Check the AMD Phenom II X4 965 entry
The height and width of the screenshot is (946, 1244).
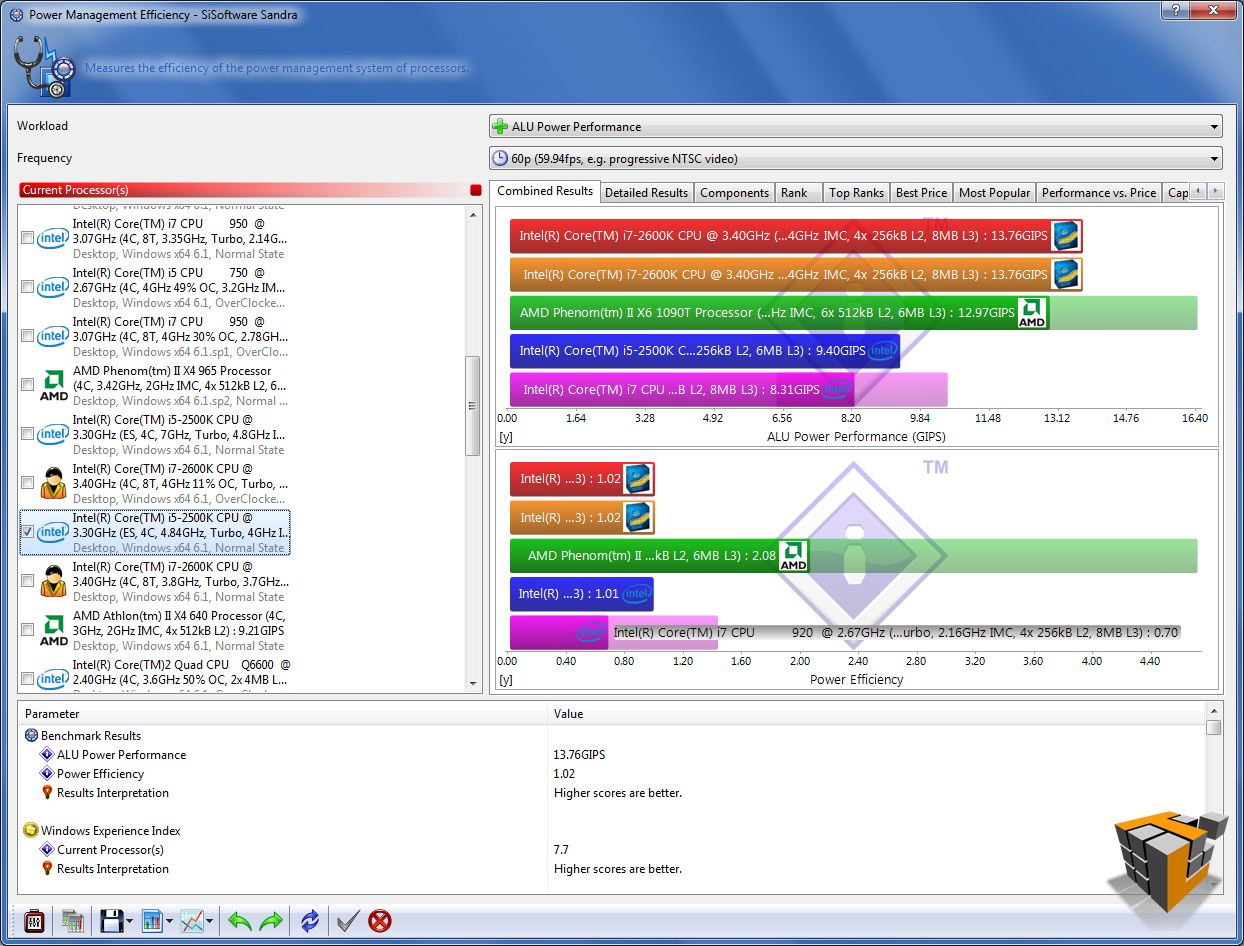click(x=27, y=385)
